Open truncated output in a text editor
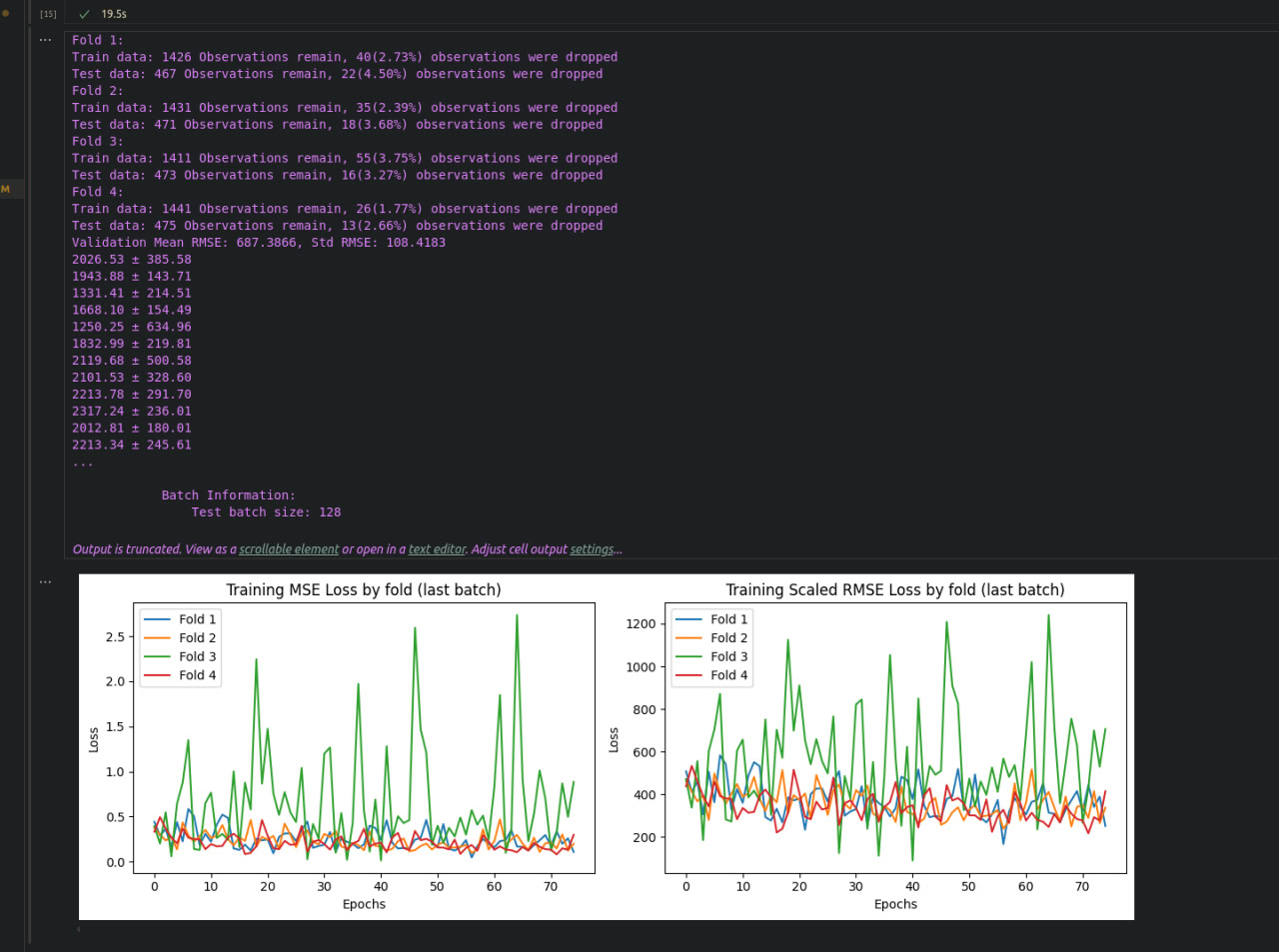 tap(436, 549)
